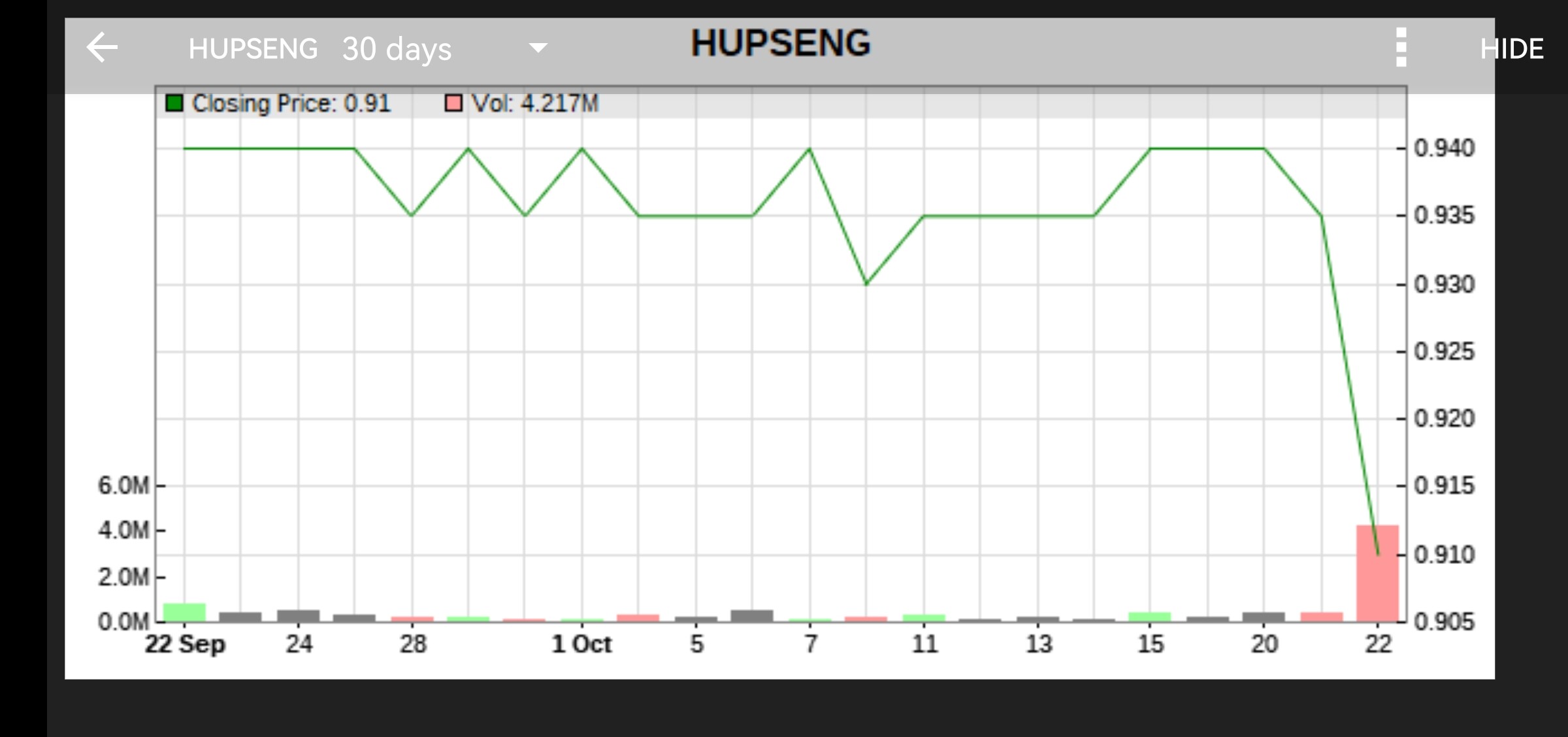The height and width of the screenshot is (737, 1568).
Task: Tap the price line endpoint at 0.910
Action: (x=1378, y=554)
